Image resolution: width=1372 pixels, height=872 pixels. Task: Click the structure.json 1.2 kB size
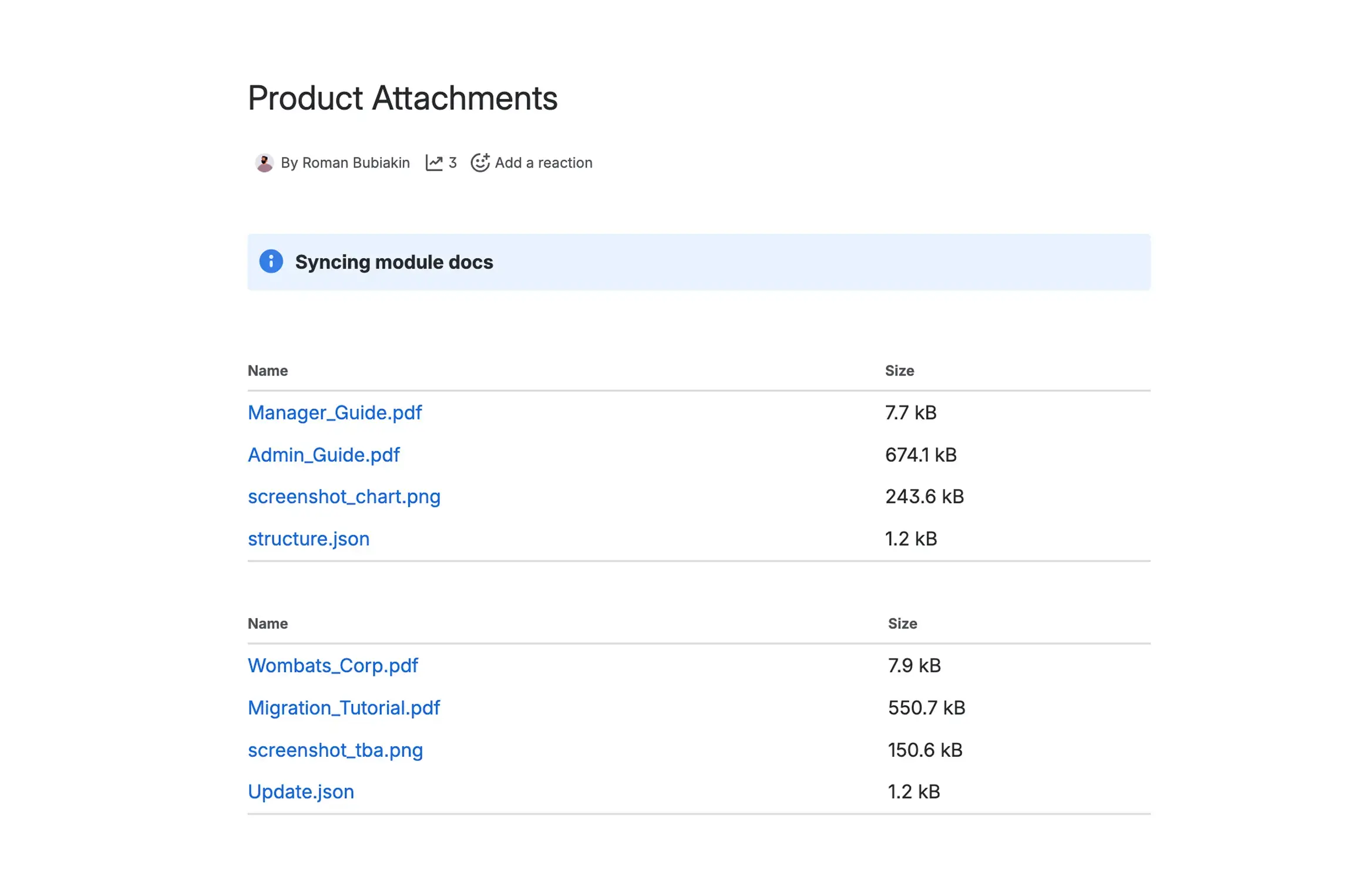(x=911, y=539)
